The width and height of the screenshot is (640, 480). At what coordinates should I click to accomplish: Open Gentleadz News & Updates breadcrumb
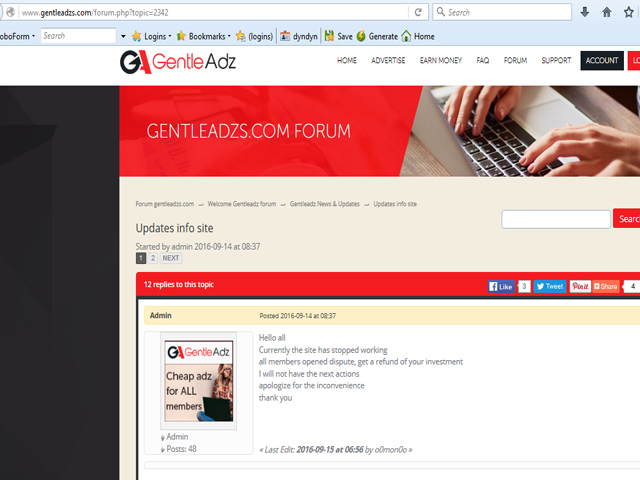(x=325, y=204)
